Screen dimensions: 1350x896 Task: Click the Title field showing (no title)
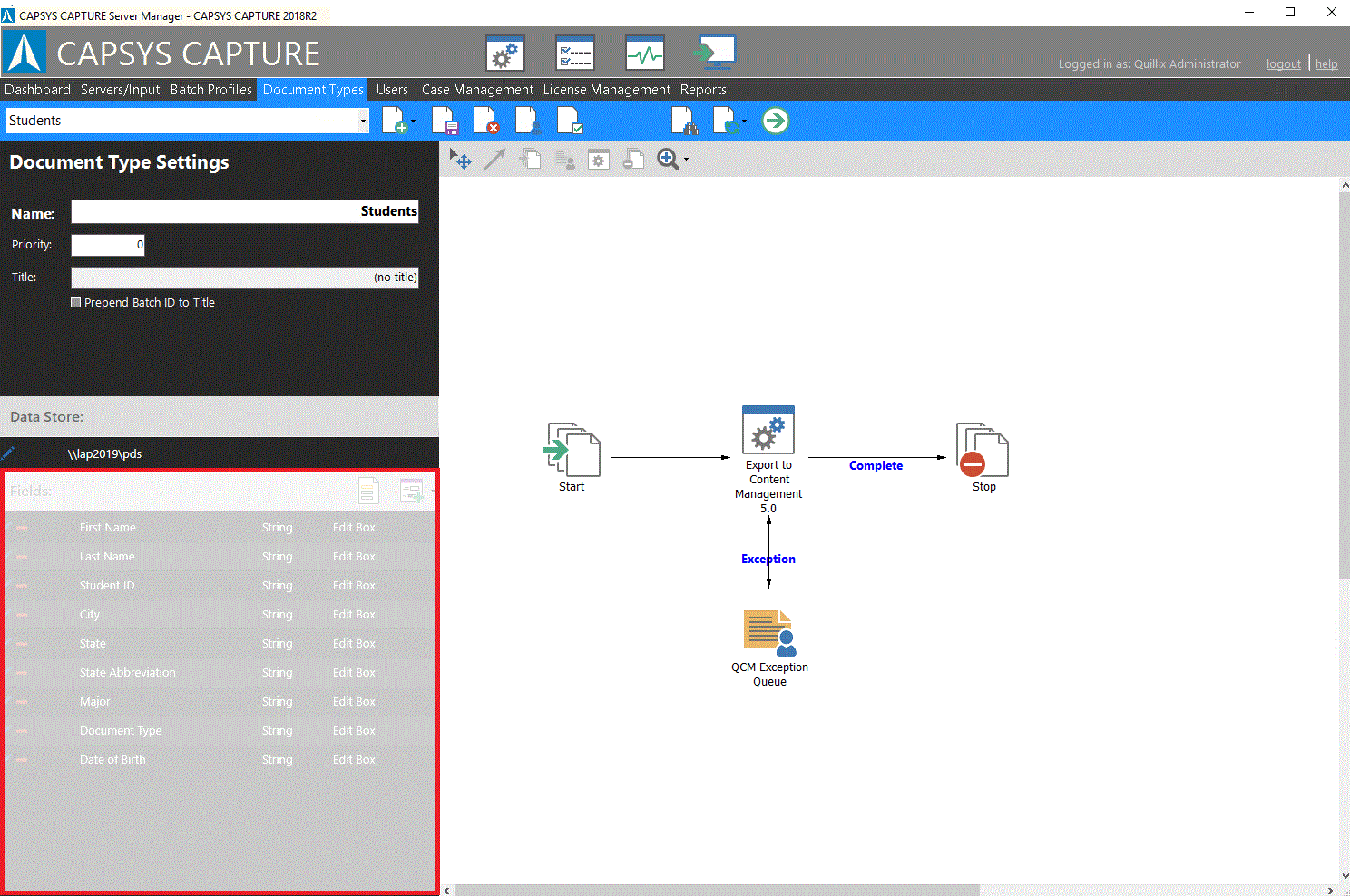(x=245, y=278)
